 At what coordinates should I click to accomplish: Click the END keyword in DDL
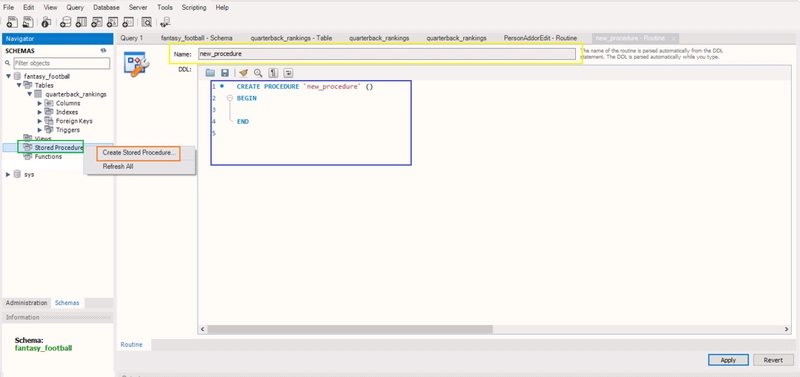tap(243, 122)
